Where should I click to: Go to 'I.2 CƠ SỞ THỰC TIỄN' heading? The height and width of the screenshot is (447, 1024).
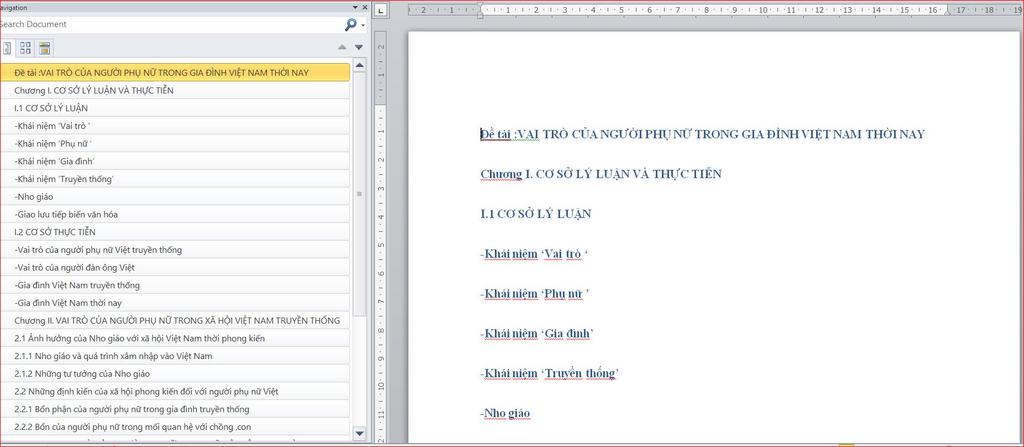pos(175,232)
